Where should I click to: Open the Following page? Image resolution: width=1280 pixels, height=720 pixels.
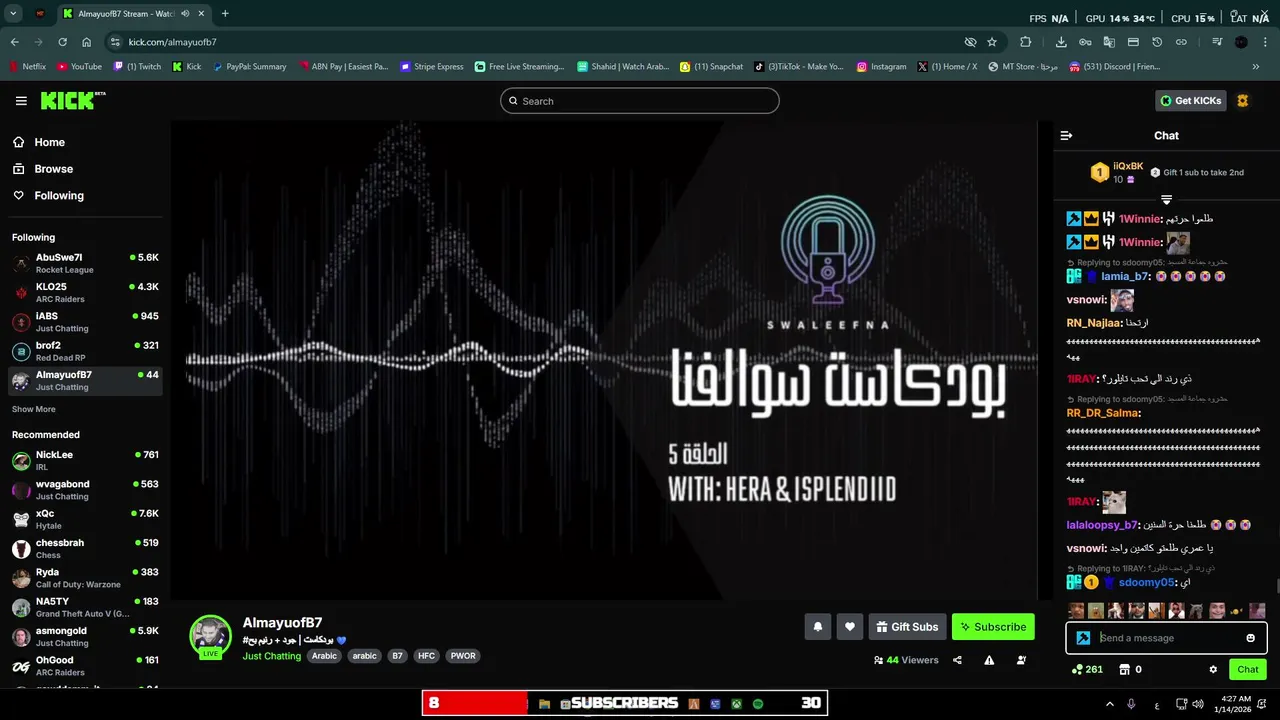[59, 196]
